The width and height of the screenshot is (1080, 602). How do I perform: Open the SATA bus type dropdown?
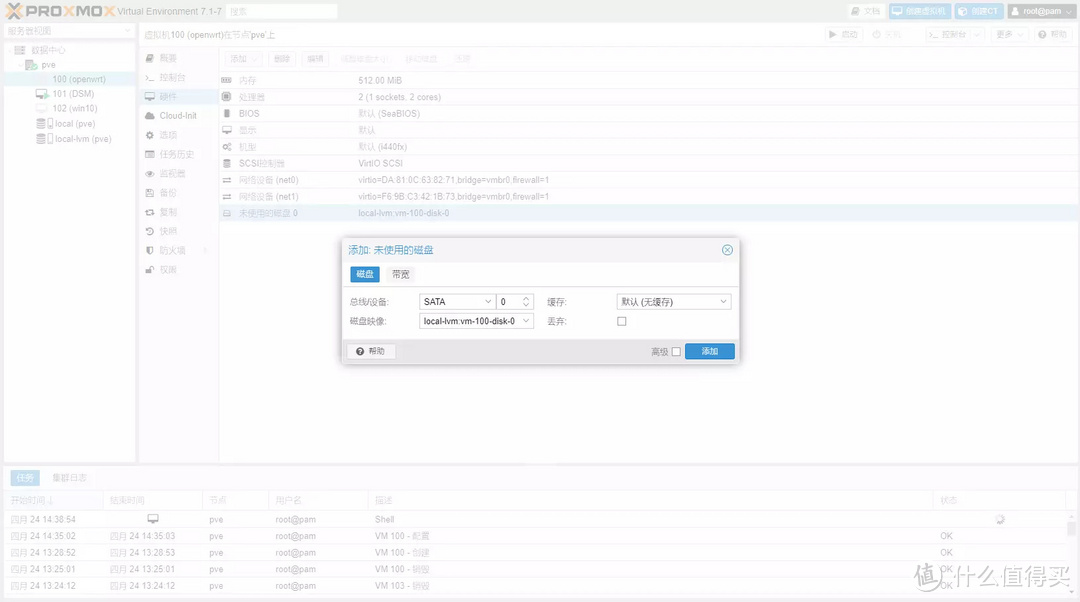[x=457, y=302]
